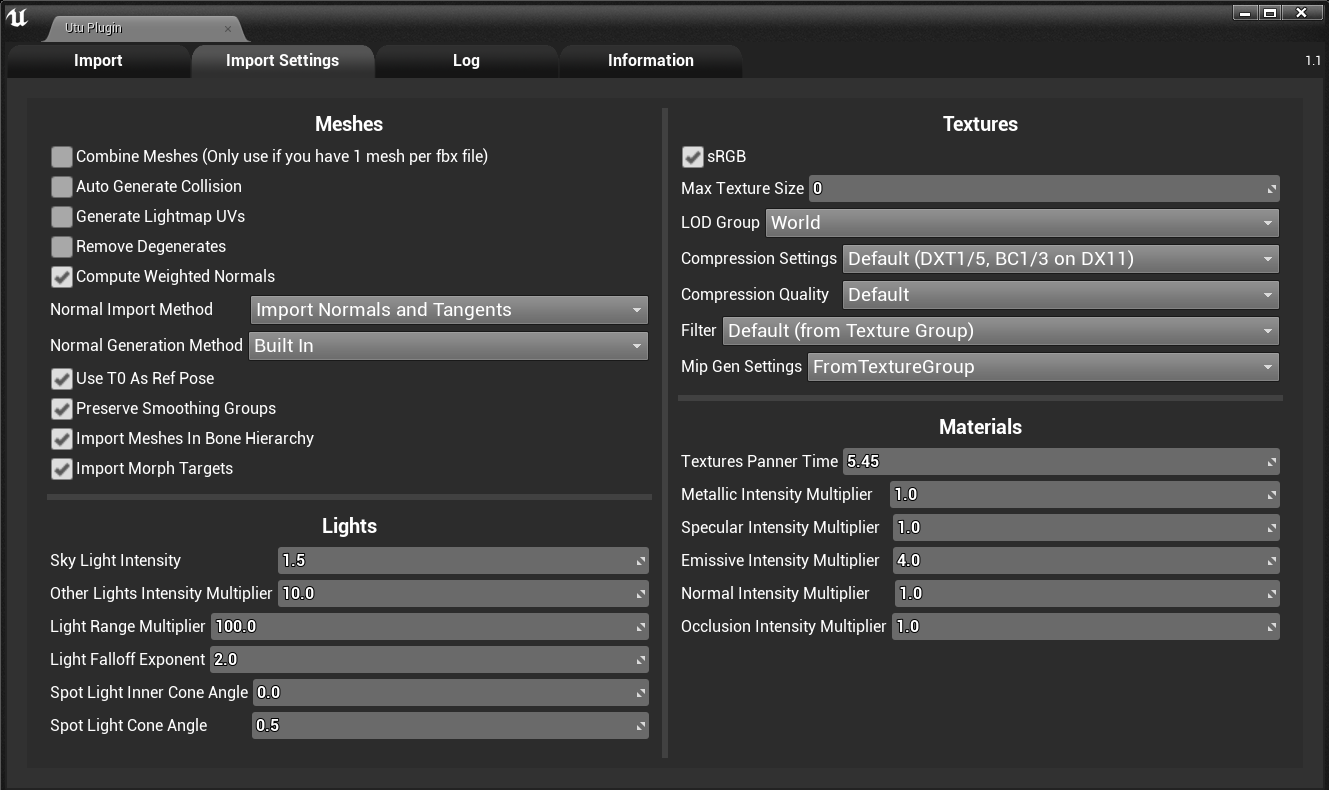The width and height of the screenshot is (1329, 790).
Task: Click the drag arrow icon on Occlusion Intensity Multiplier
Action: point(1270,626)
